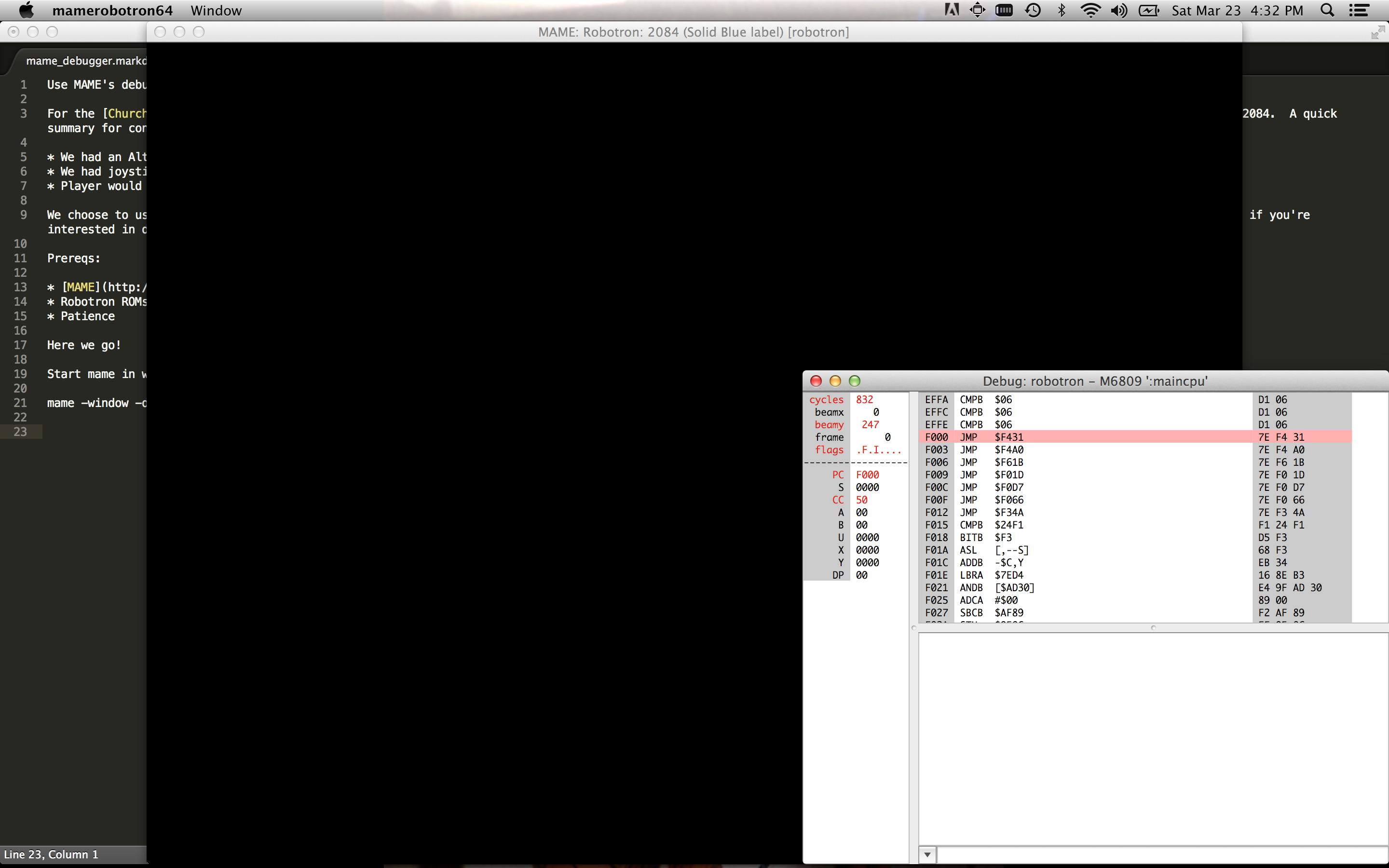Screen dimensions: 1389x868
Task: Click line number 23 in the editor gutter
Action: pyautogui.click(x=21, y=432)
